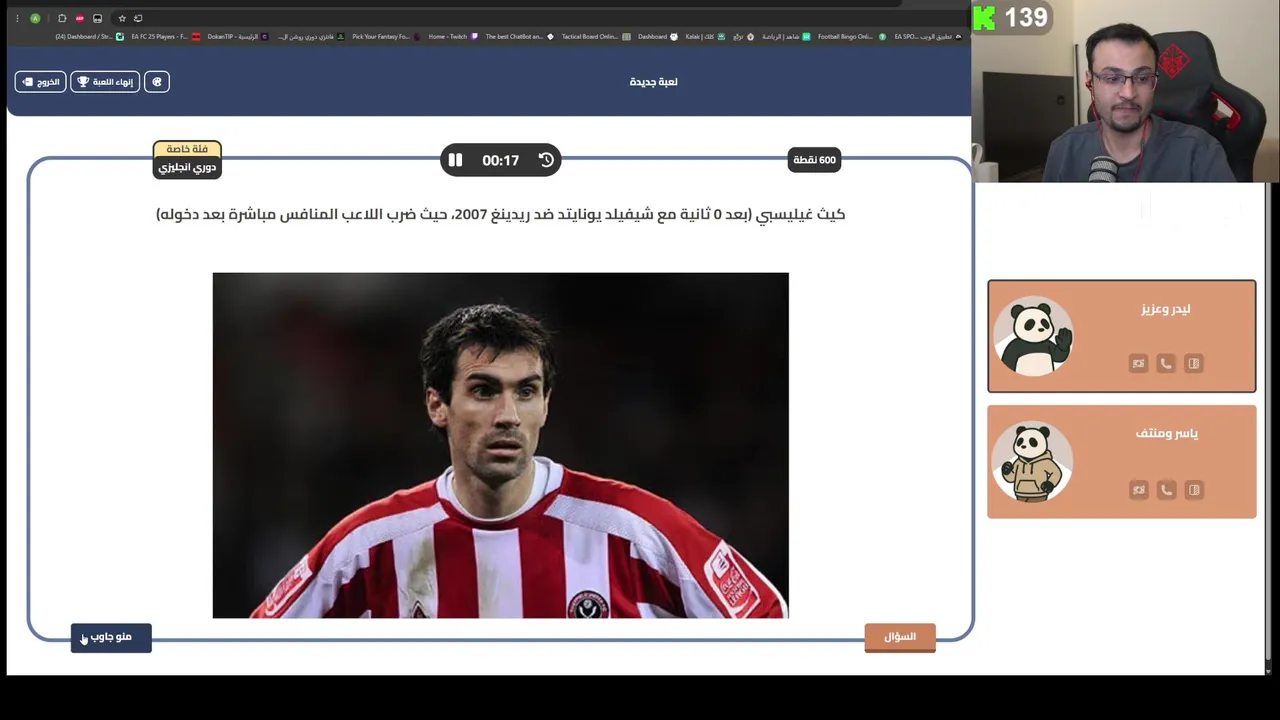Click the hoodie panda avatar of ياسر ومنتف
The width and height of the screenshot is (1280, 720).
(x=1034, y=462)
